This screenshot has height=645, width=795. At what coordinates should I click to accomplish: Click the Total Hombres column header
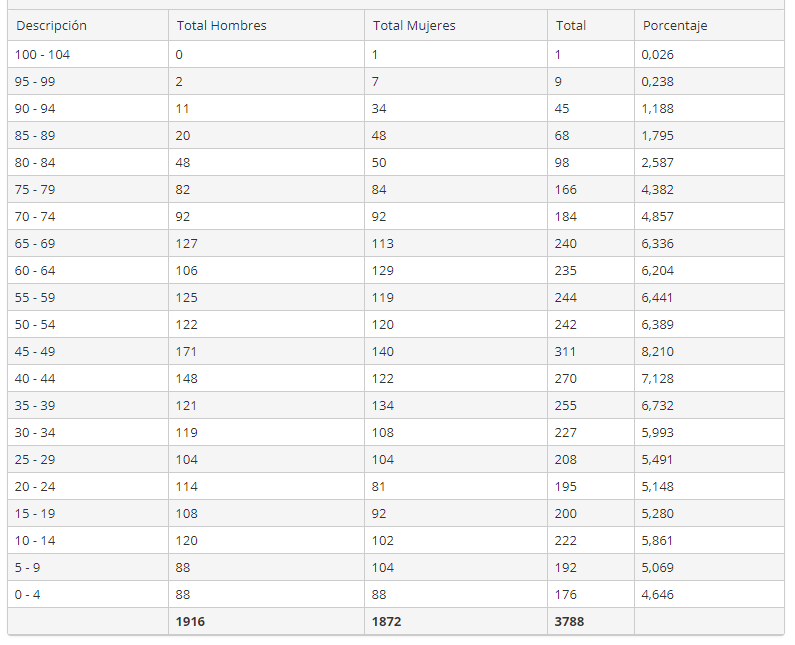(221, 25)
